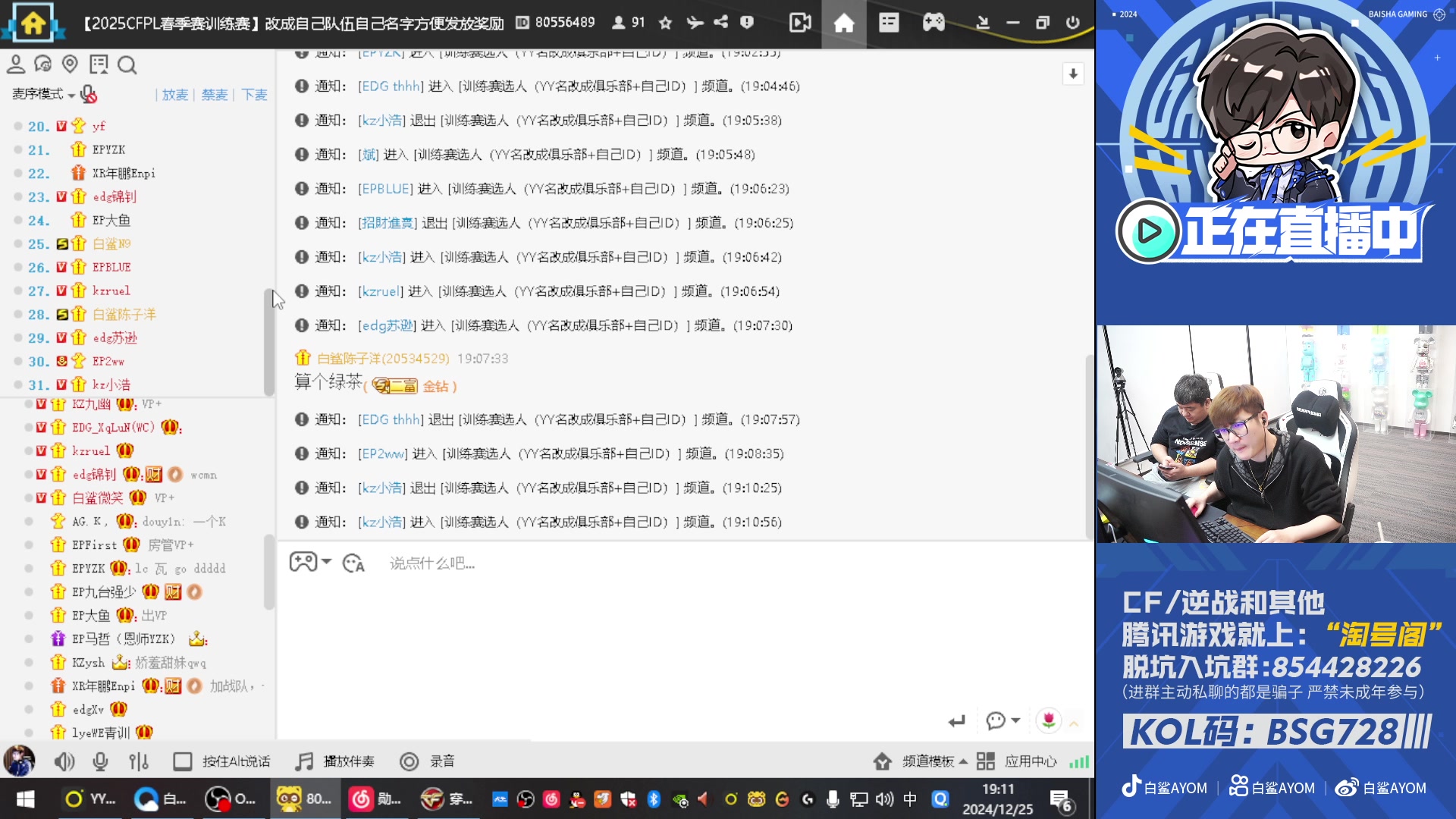Open the member list person icon
The width and height of the screenshot is (1456, 819).
[16, 64]
